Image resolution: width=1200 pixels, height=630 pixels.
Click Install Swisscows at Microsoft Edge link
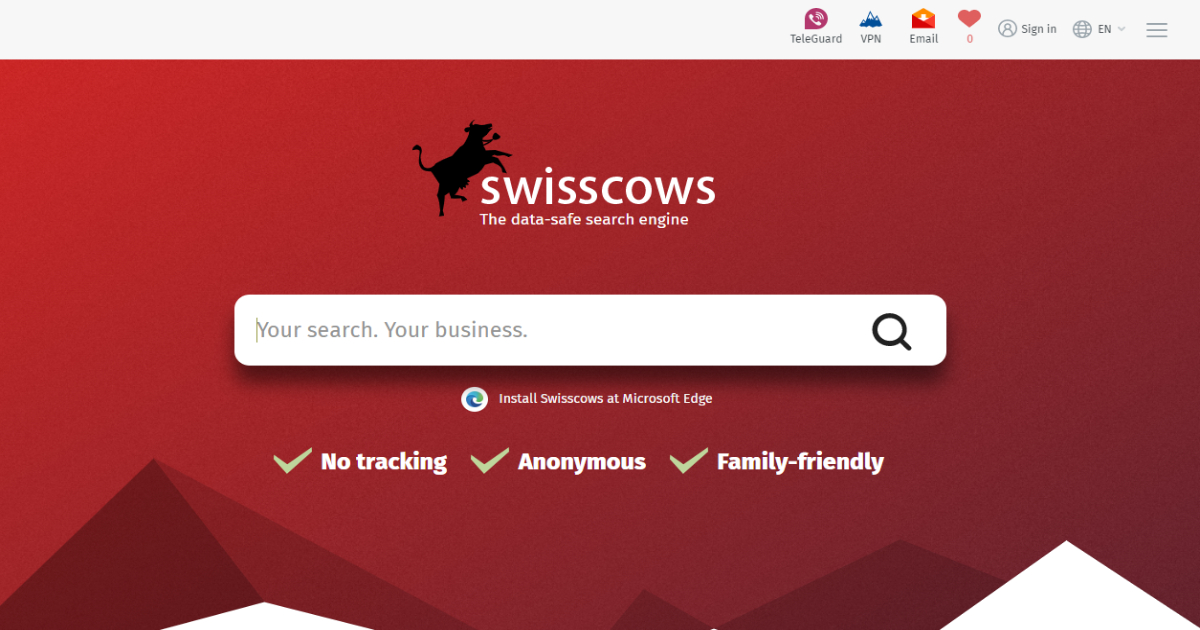pos(605,398)
